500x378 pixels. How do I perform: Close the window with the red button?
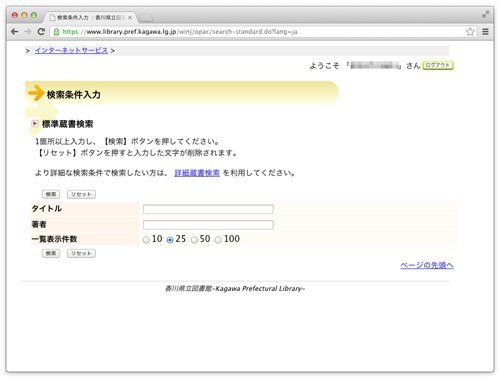pyautogui.click(x=14, y=15)
